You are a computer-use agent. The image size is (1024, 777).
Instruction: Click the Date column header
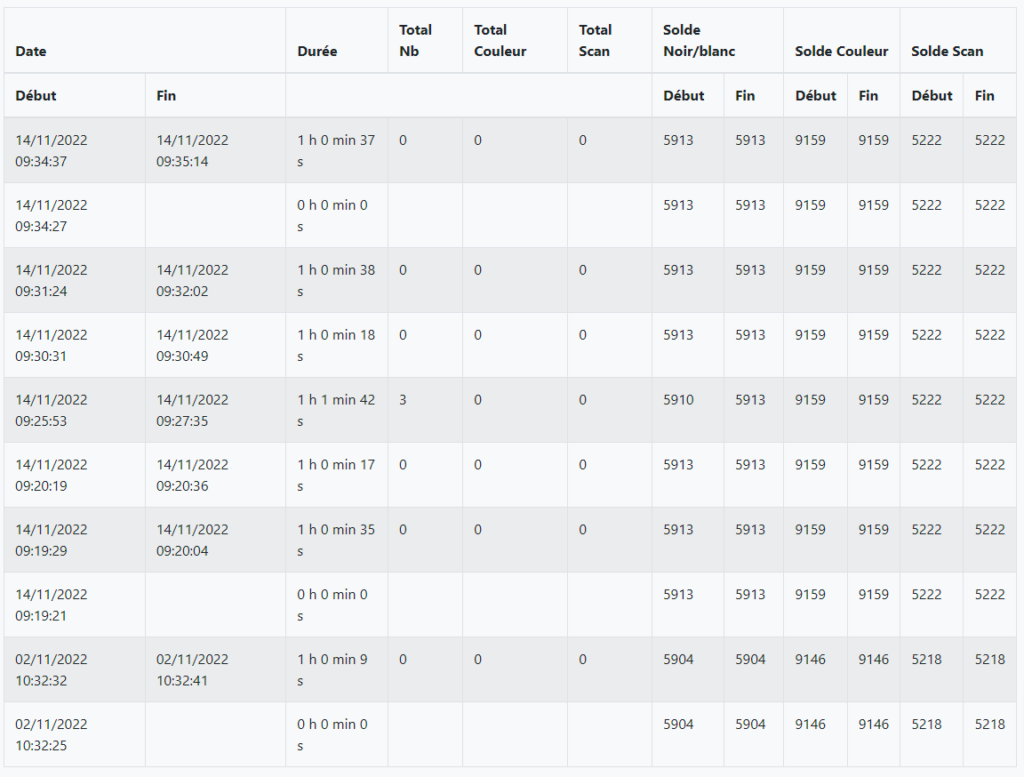[x=31, y=51]
